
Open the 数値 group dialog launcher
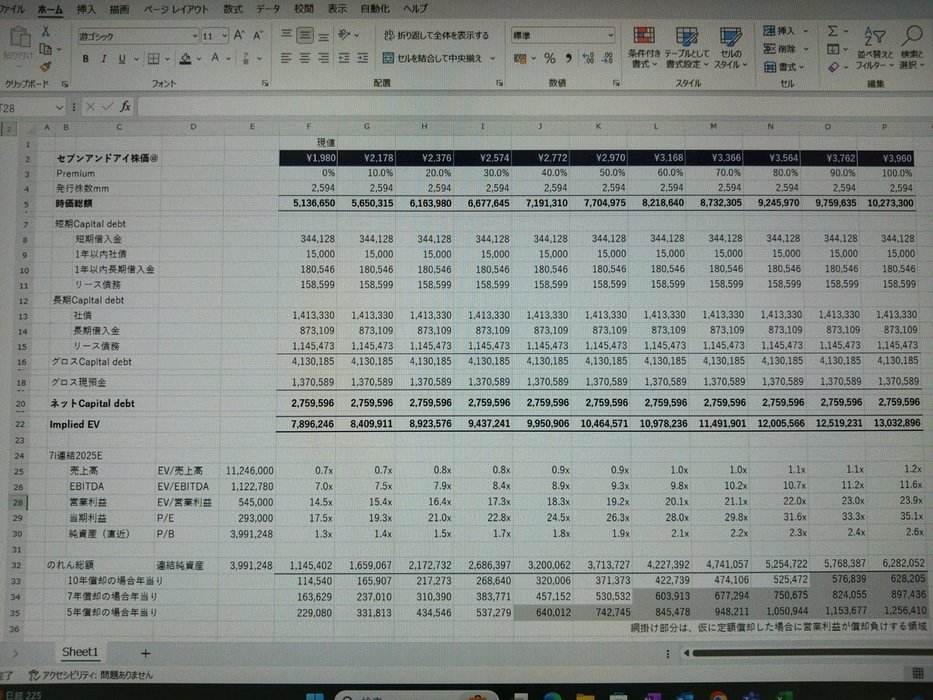coord(616,83)
